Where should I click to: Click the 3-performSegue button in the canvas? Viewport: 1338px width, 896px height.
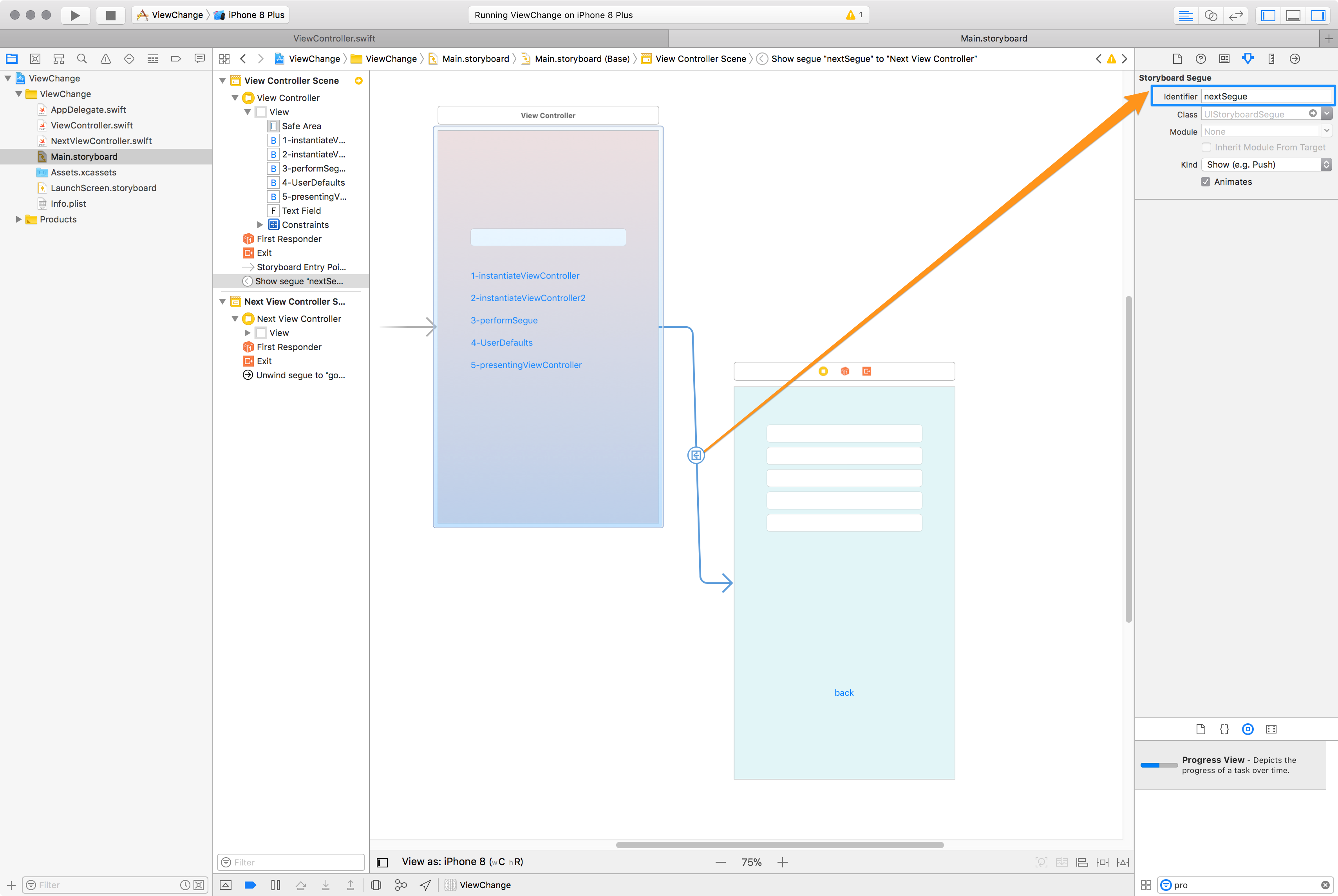[504, 320]
